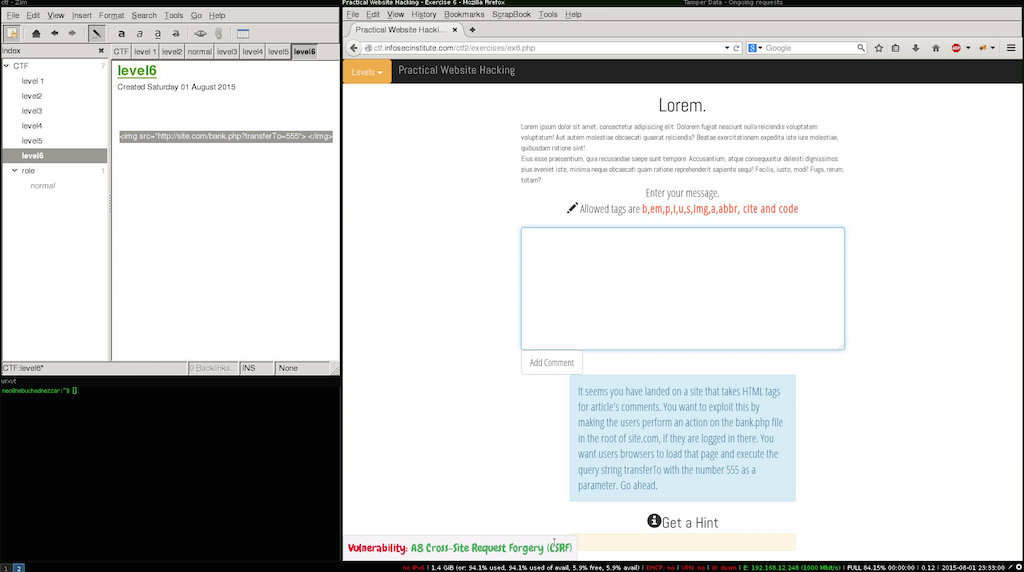1024x572 pixels.
Task: Go to Firefox home page icon
Action: point(936,48)
